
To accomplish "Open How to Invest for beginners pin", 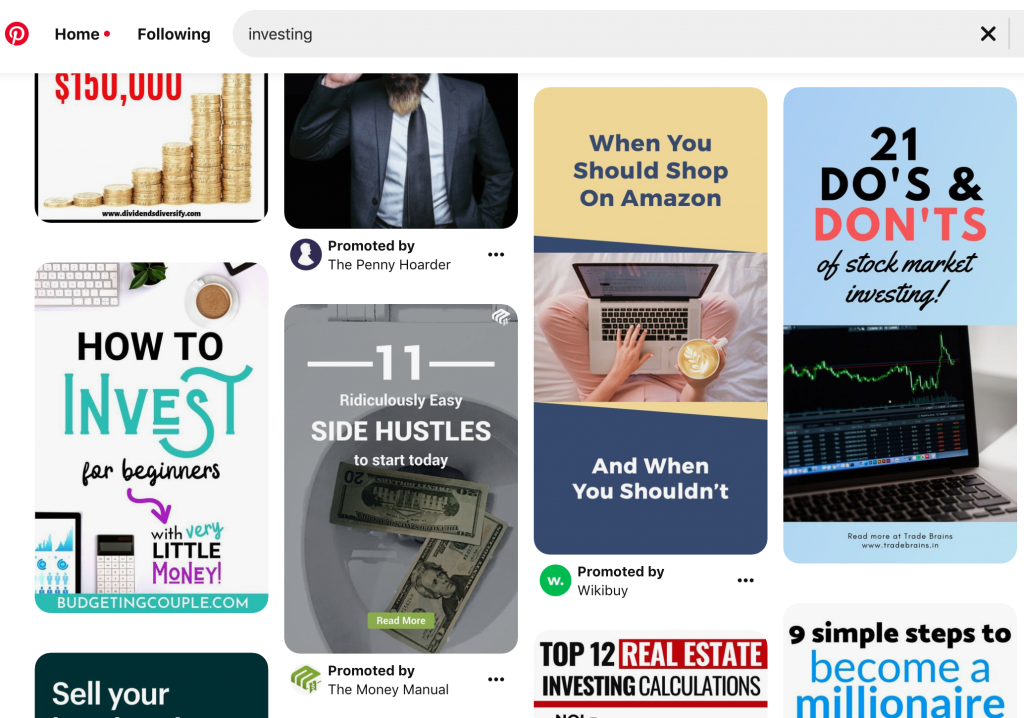I will (x=152, y=438).
